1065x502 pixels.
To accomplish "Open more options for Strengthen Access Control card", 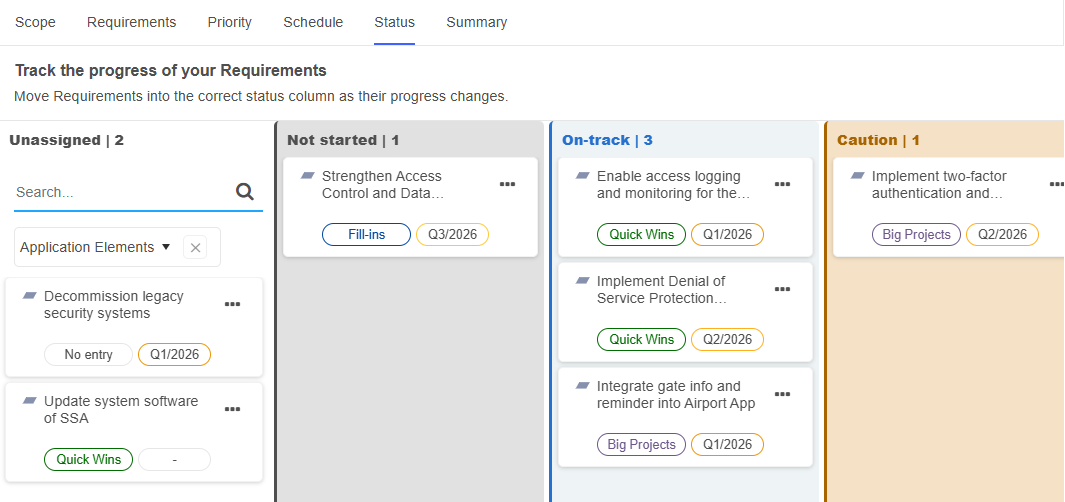I will point(508,184).
